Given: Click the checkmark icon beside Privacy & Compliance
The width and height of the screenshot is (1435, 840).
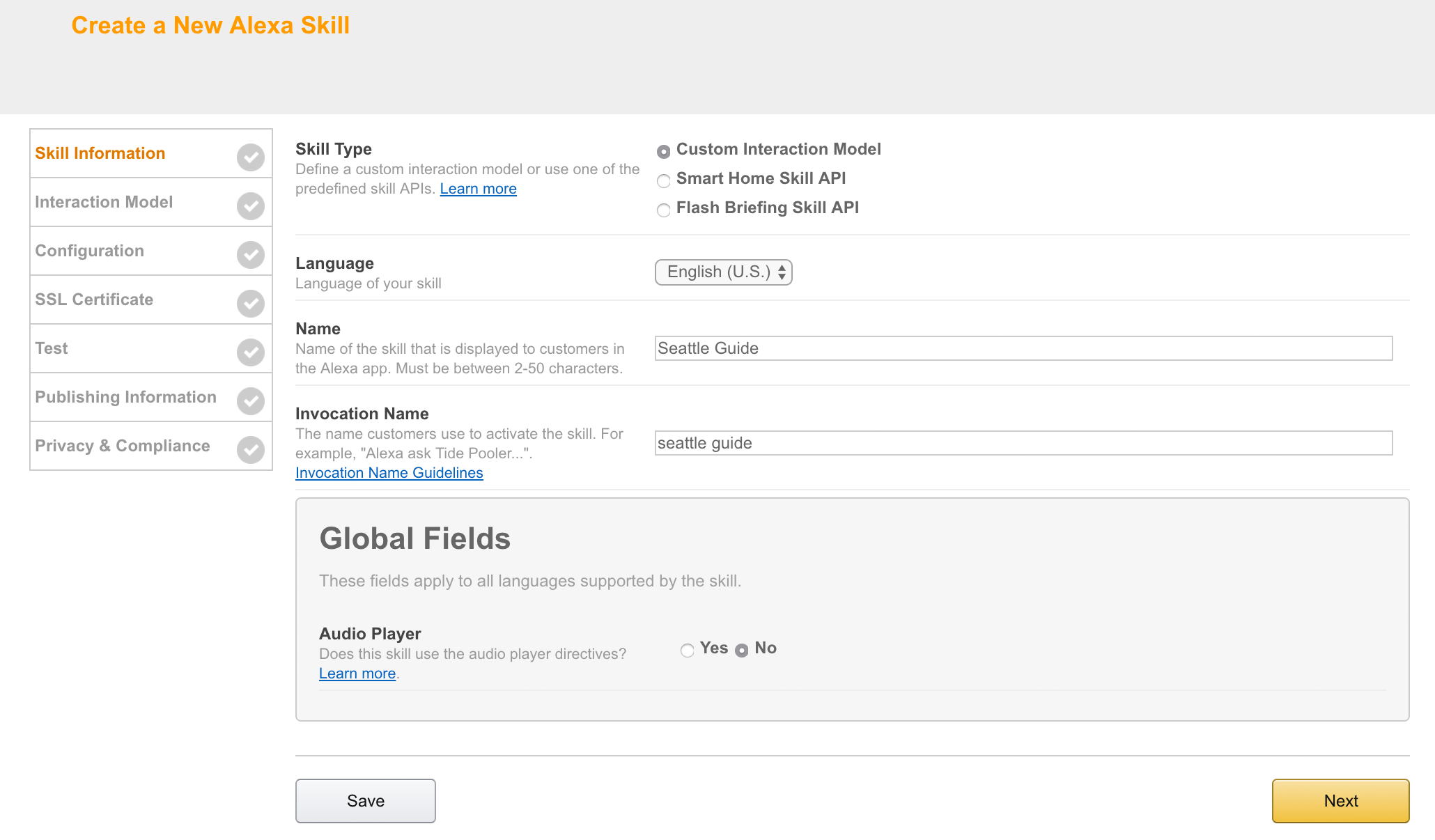Looking at the screenshot, I should point(250,449).
